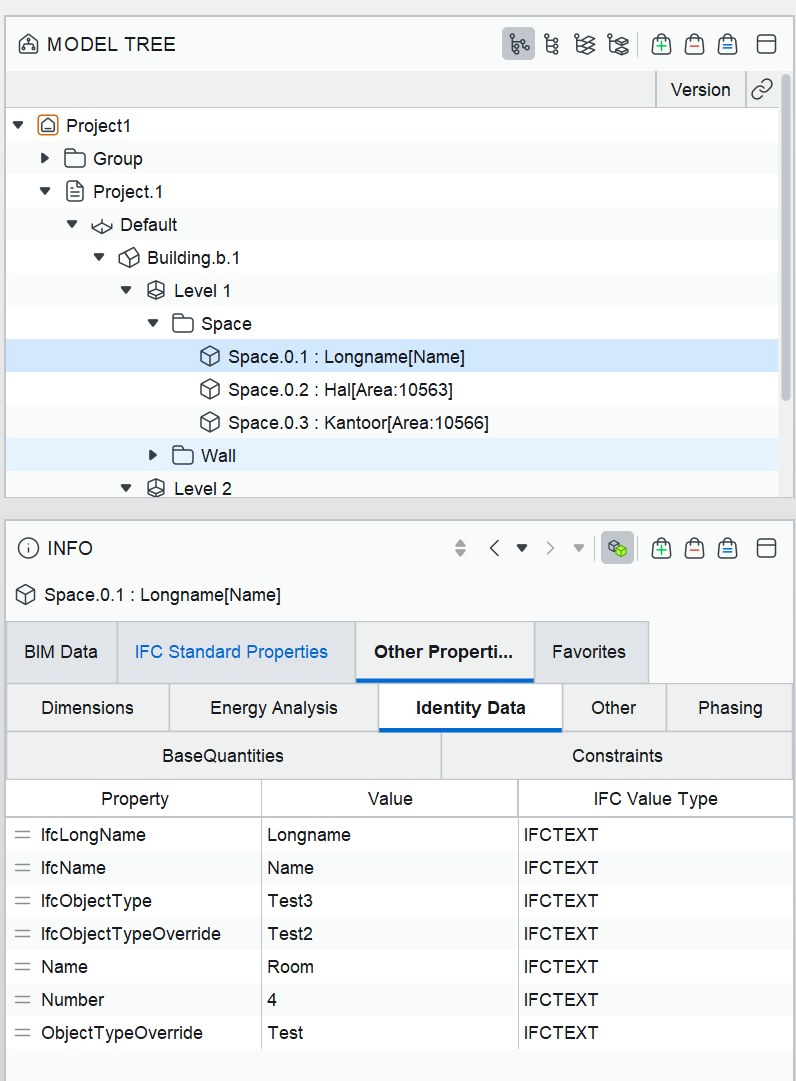Go back in Info panel history
The width and height of the screenshot is (796, 1081).
(x=494, y=548)
